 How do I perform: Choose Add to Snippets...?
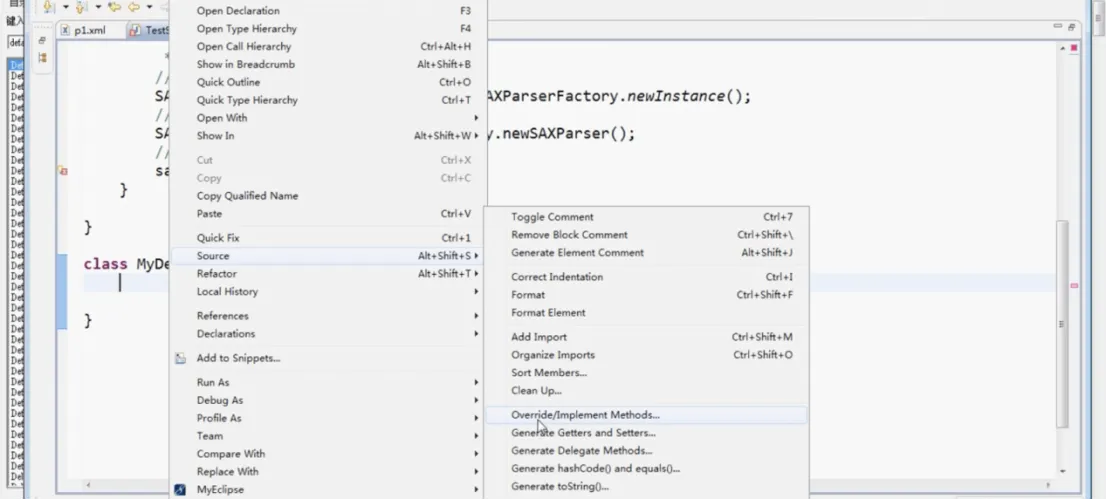pyautogui.click(x=328, y=358)
